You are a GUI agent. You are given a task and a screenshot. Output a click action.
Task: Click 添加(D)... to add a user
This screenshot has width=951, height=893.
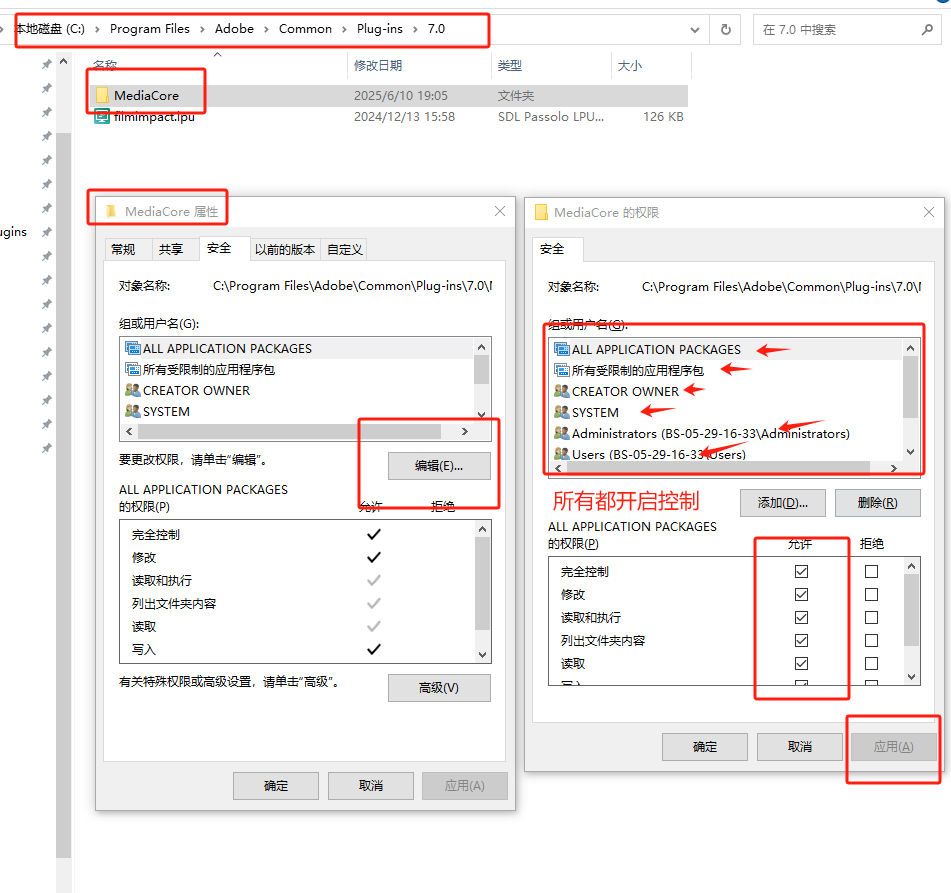click(x=782, y=503)
